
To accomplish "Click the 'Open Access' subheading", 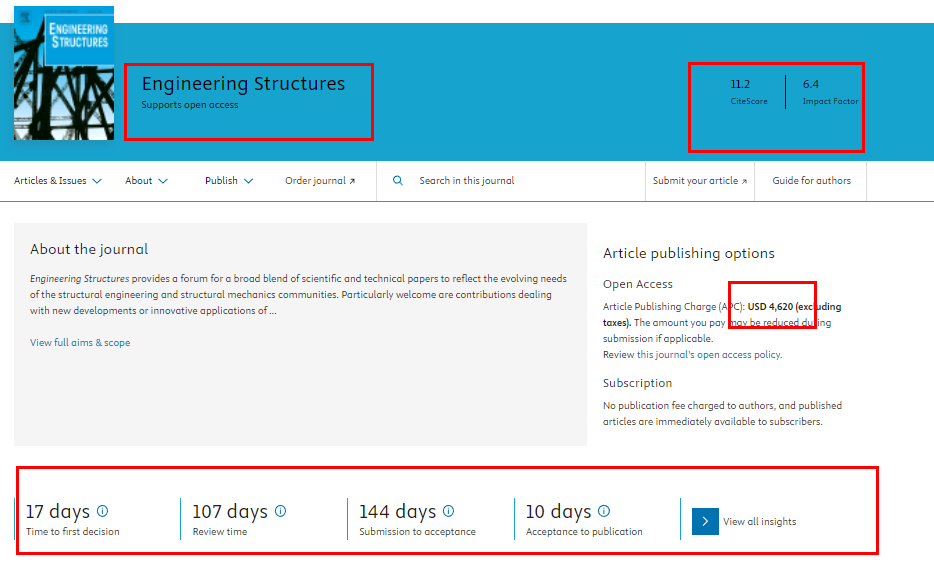I will (637, 284).
